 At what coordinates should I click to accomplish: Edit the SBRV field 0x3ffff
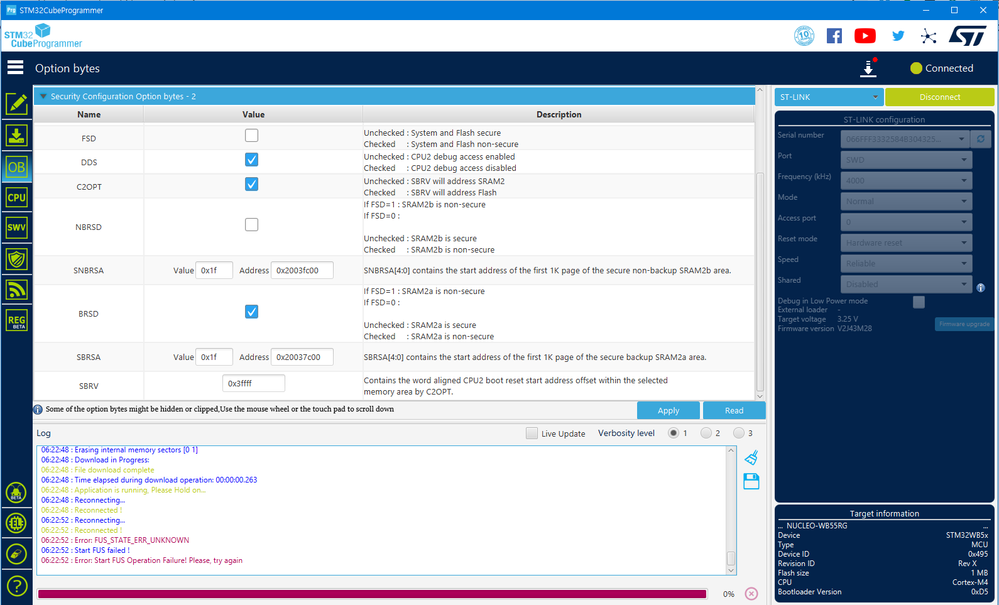(x=254, y=383)
